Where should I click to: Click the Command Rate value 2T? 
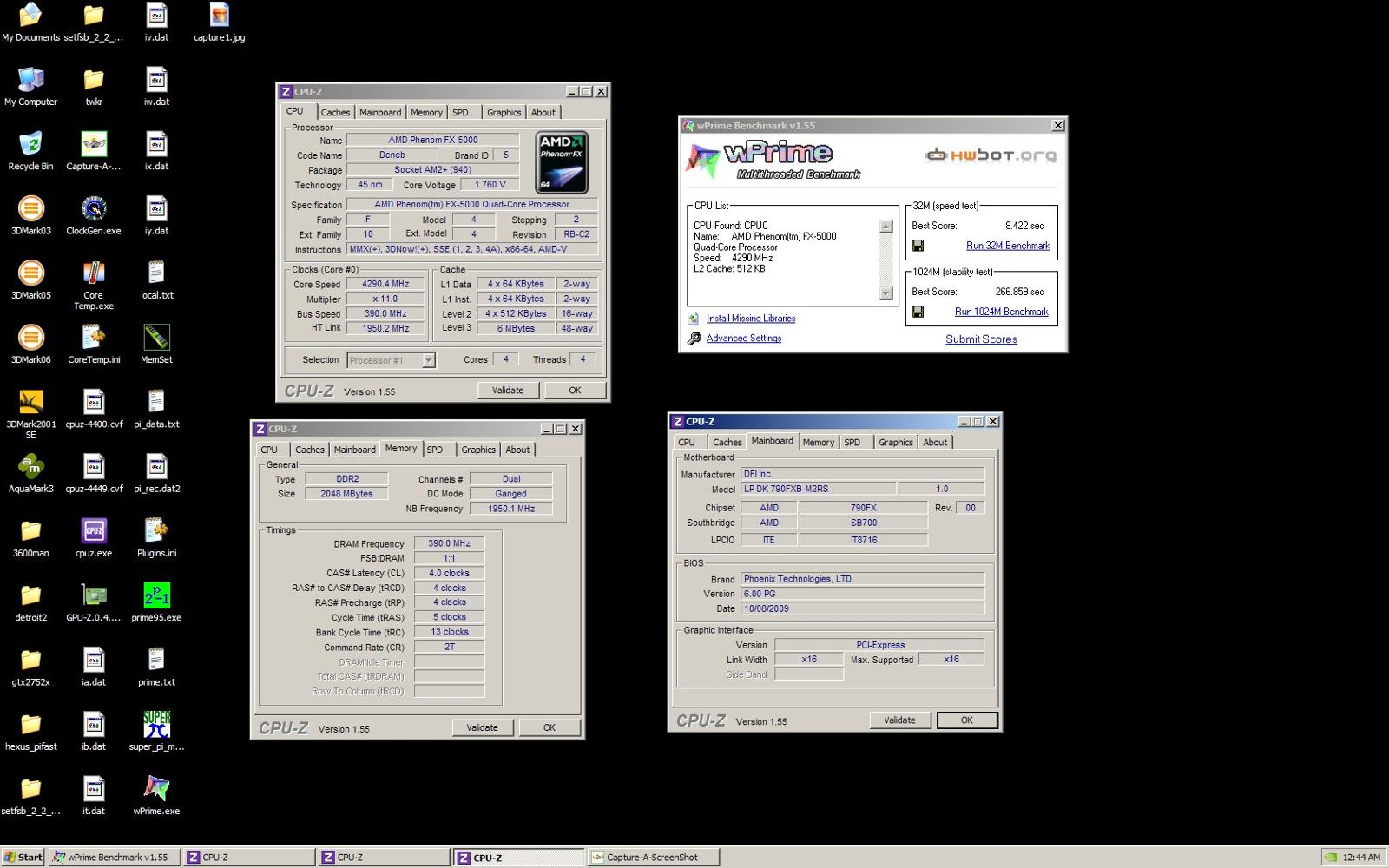449,647
